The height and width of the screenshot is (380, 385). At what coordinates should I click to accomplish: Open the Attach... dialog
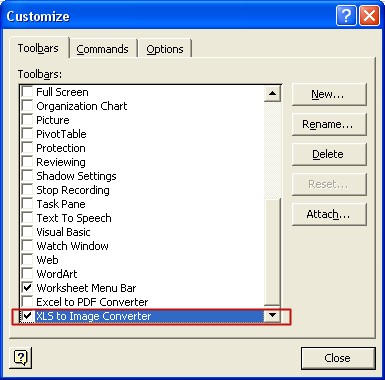pos(329,214)
